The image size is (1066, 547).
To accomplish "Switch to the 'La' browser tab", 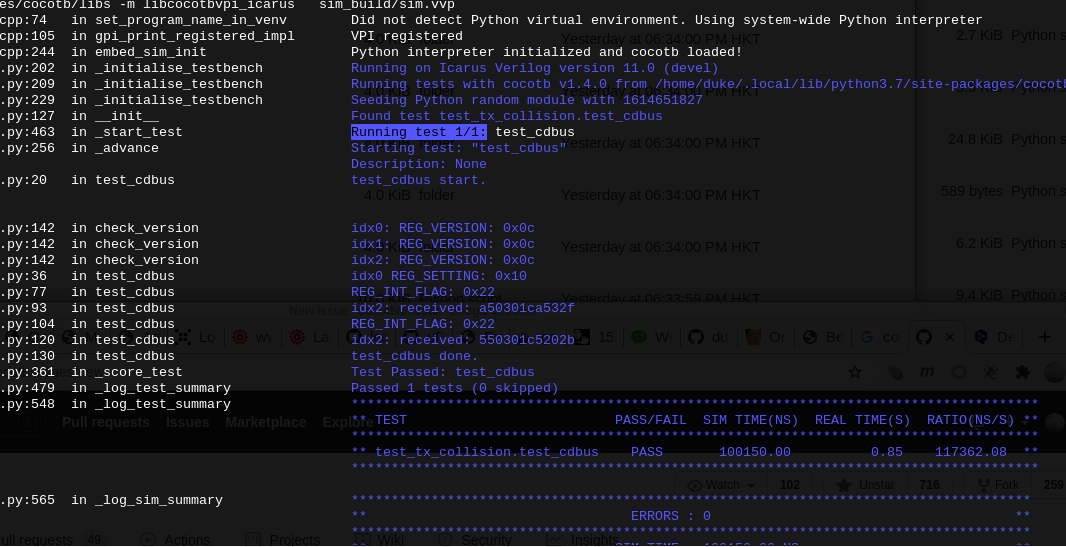I will [x=309, y=337].
